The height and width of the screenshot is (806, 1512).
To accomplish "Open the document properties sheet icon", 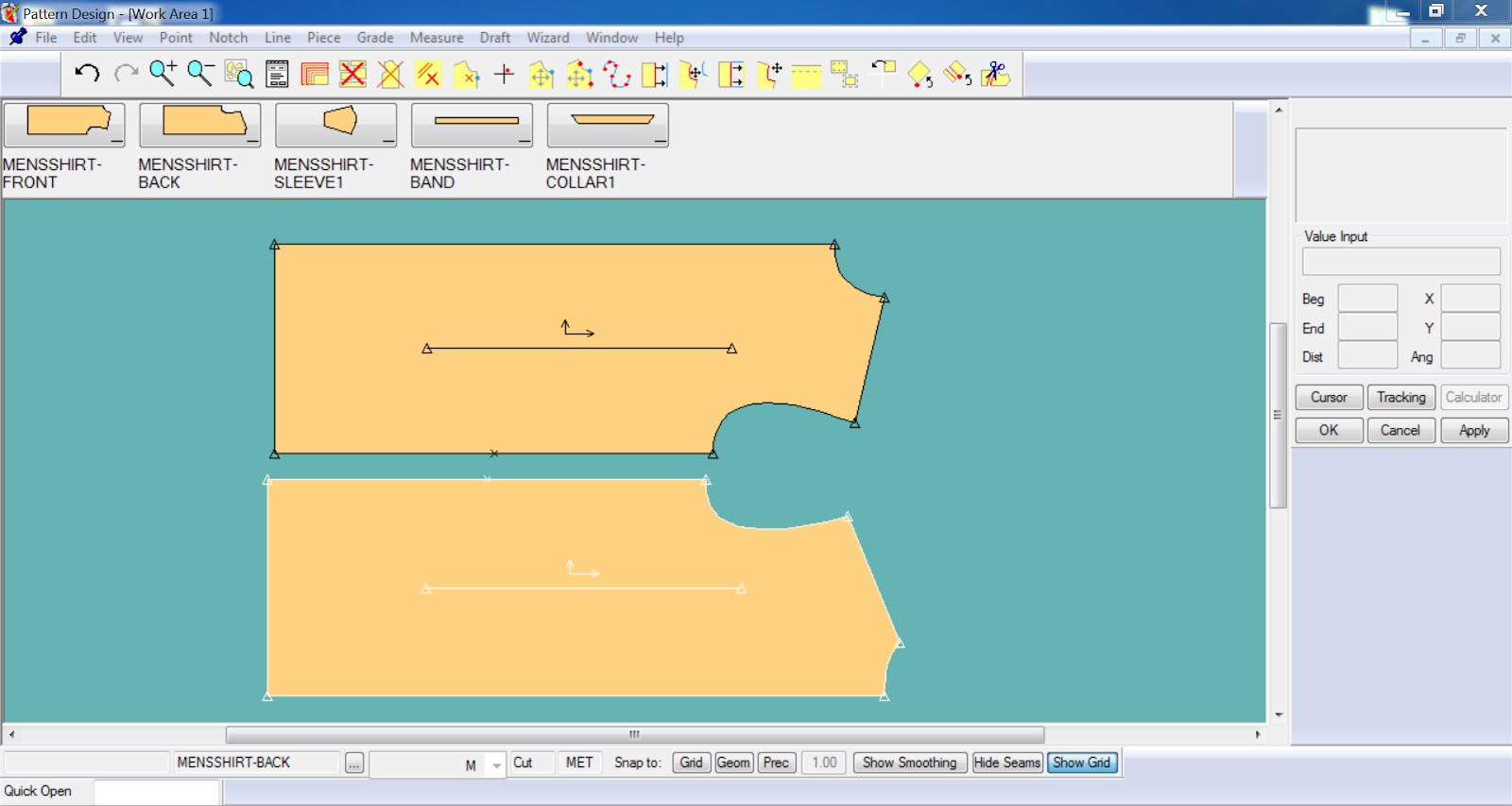I will click(x=277, y=74).
